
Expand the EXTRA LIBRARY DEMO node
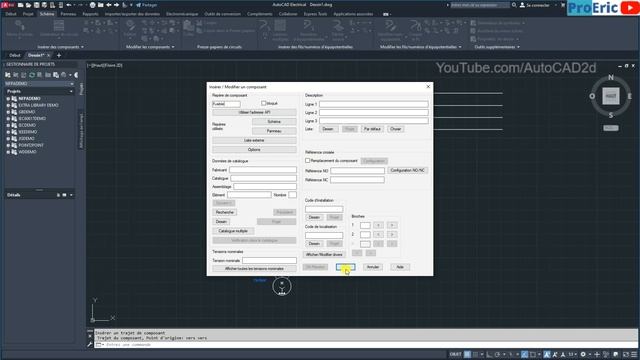[x=8, y=105]
